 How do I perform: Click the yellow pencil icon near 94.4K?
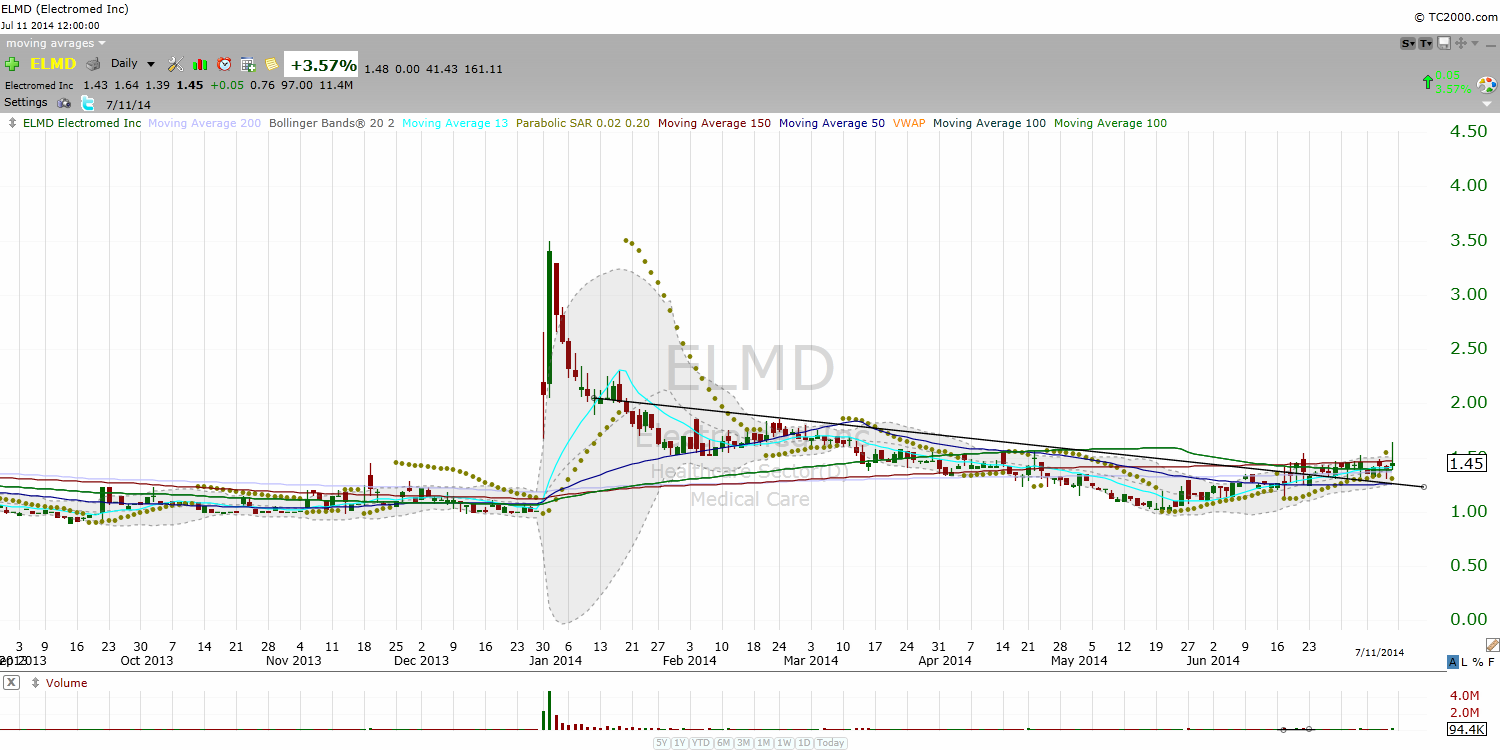point(1492,645)
